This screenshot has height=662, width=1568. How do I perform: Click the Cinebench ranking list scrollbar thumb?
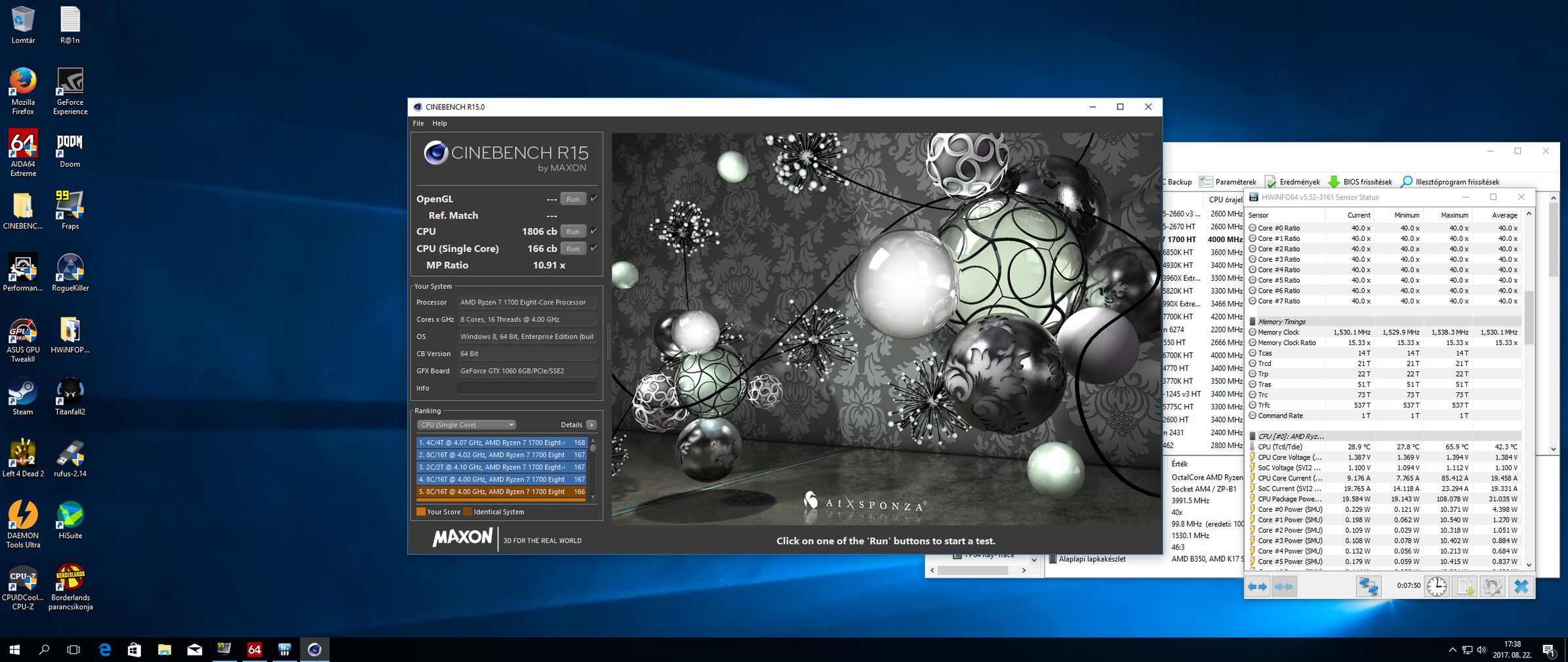click(x=593, y=447)
